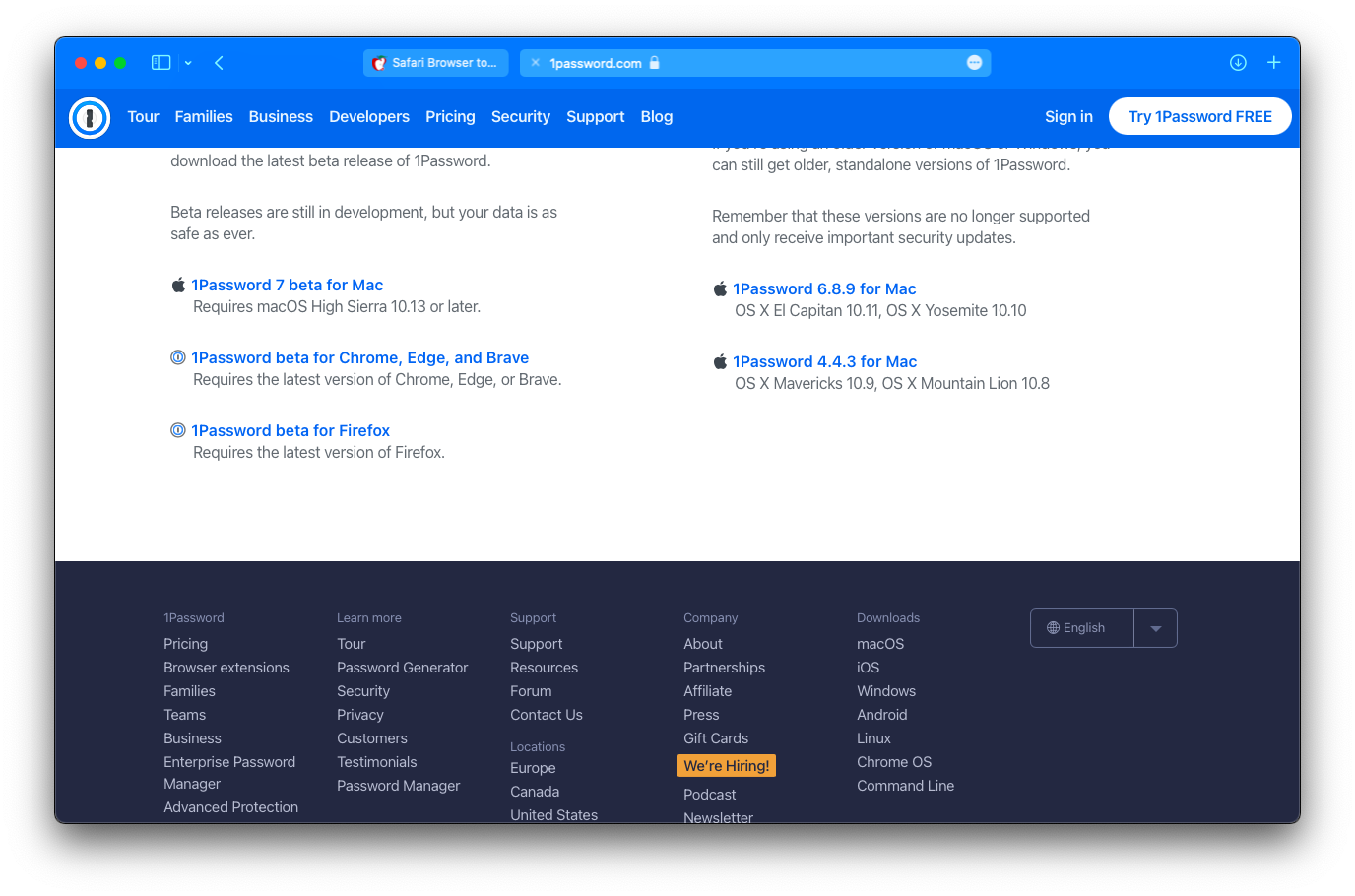The image size is (1355, 896).
Task: Open the Security nav item
Action: pyautogui.click(x=521, y=117)
